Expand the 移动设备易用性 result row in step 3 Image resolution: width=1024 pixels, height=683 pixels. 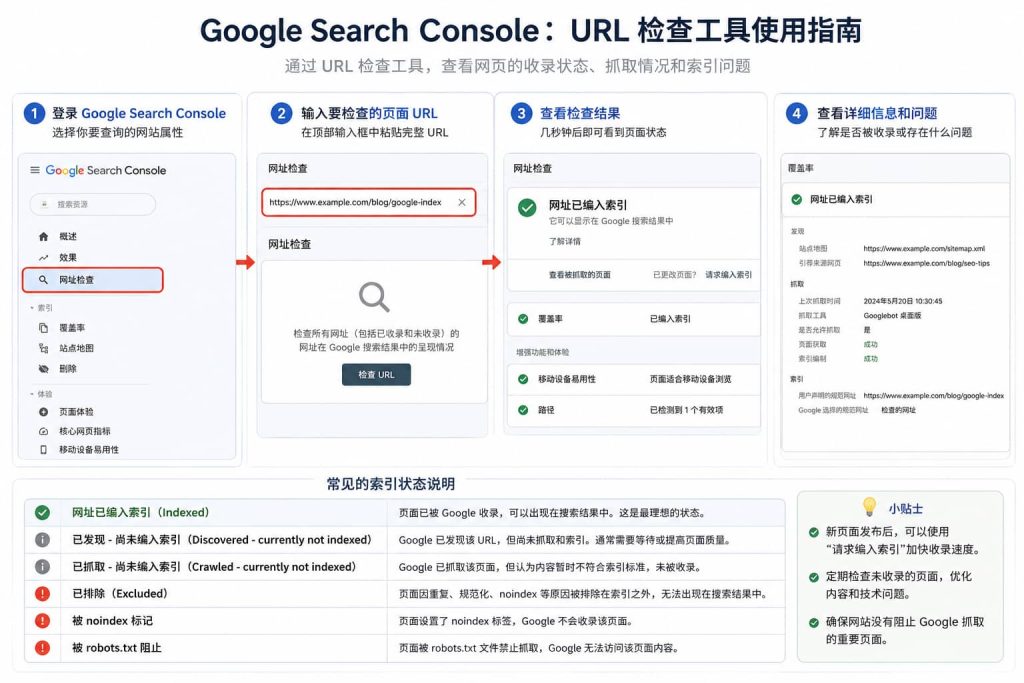tap(634, 379)
